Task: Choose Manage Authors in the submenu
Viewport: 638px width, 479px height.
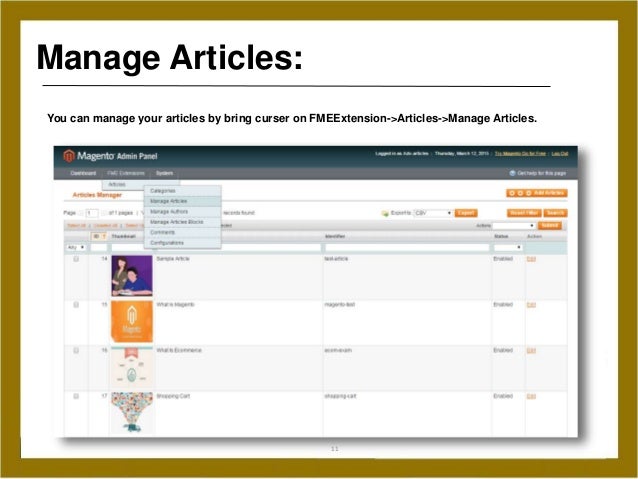Action: (183, 212)
